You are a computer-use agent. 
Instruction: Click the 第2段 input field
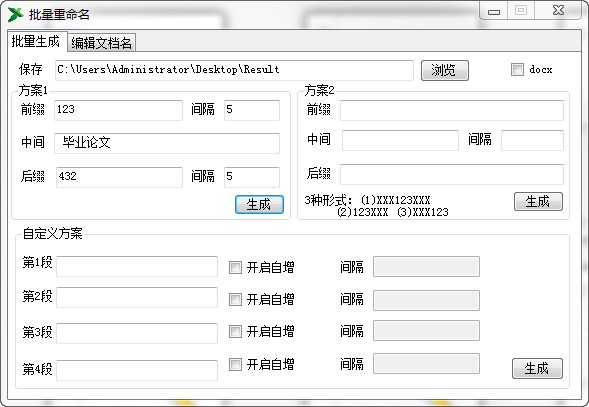pos(137,297)
